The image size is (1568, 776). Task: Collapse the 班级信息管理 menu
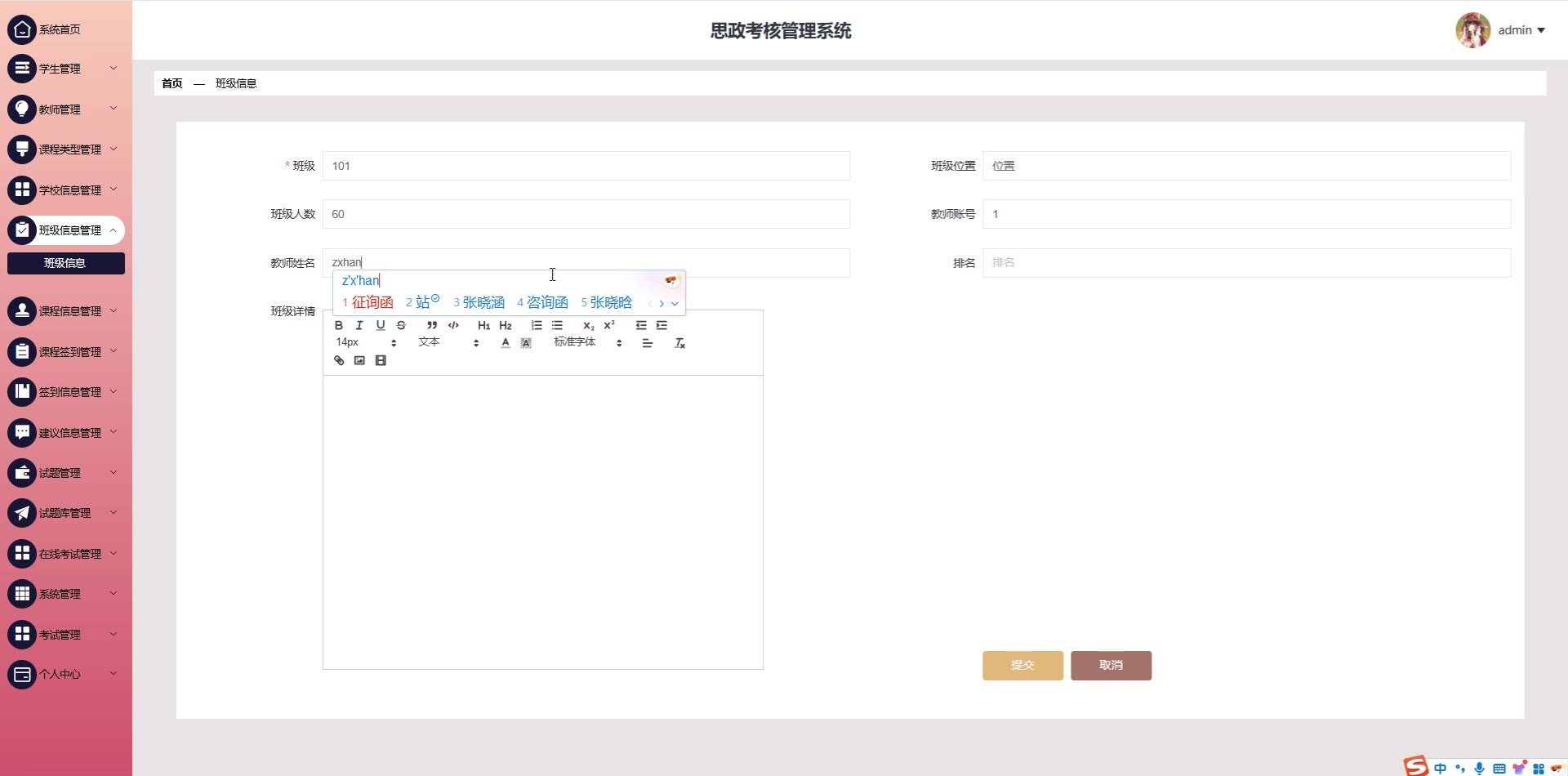click(x=65, y=230)
